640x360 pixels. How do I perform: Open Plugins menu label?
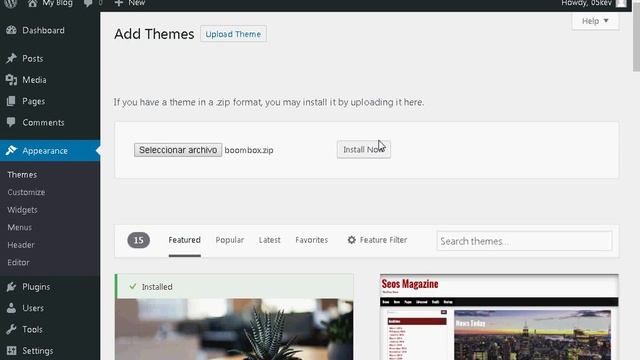click(x=36, y=287)
